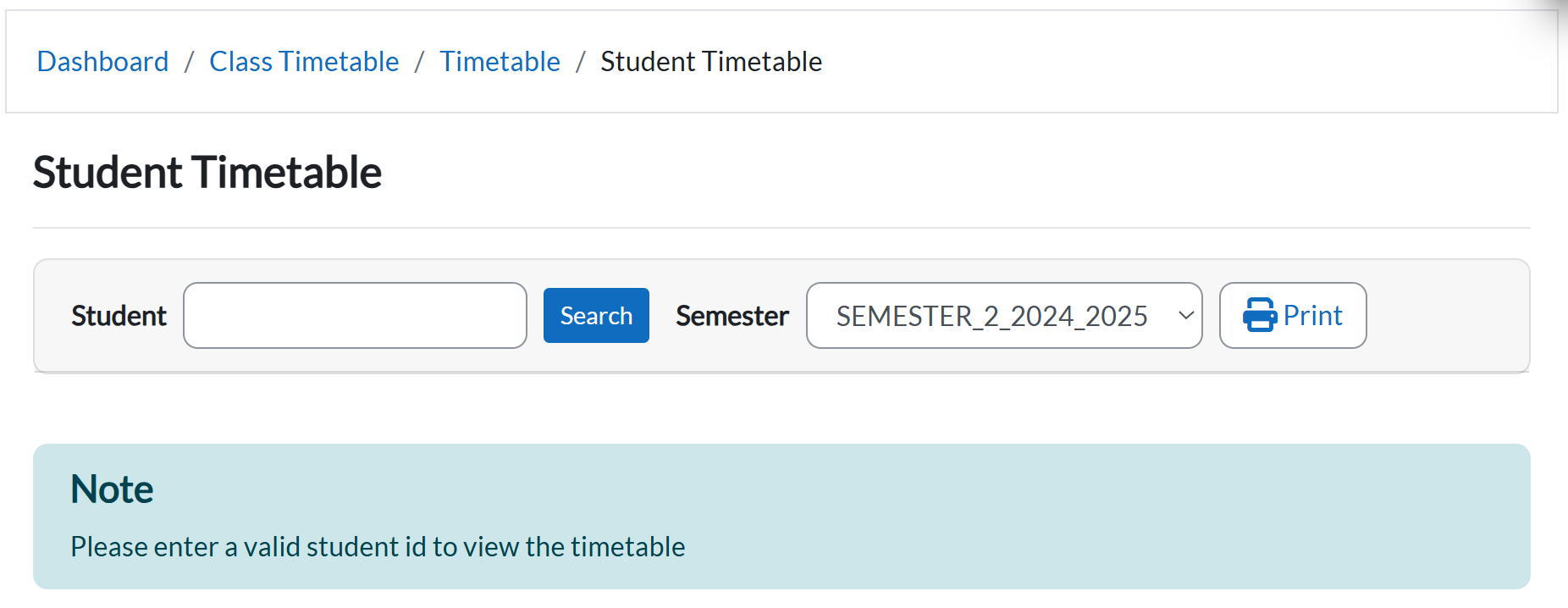This screenshot has height=608, width=1568.
Task: Focus the Student ID input field
Action: pyautogui.click(x=355, y=315)
